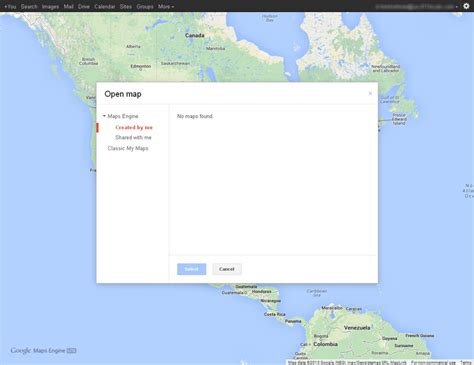Click the British Columbia map label
The width and height of the screenshot is (474, 365).
(x=89, y=61)
